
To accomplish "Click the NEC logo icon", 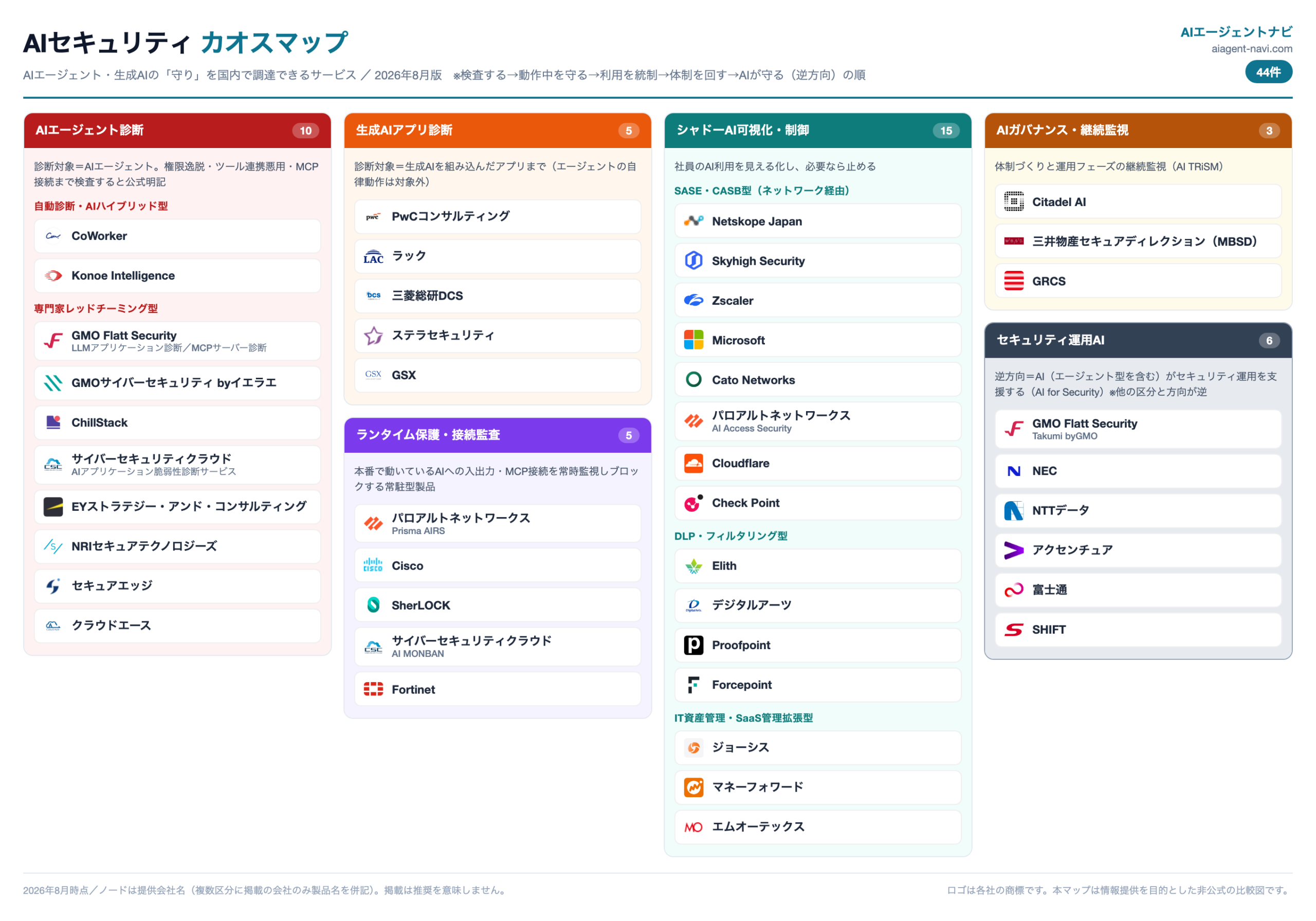I will pyautogui.click(x=1014, y=471).
